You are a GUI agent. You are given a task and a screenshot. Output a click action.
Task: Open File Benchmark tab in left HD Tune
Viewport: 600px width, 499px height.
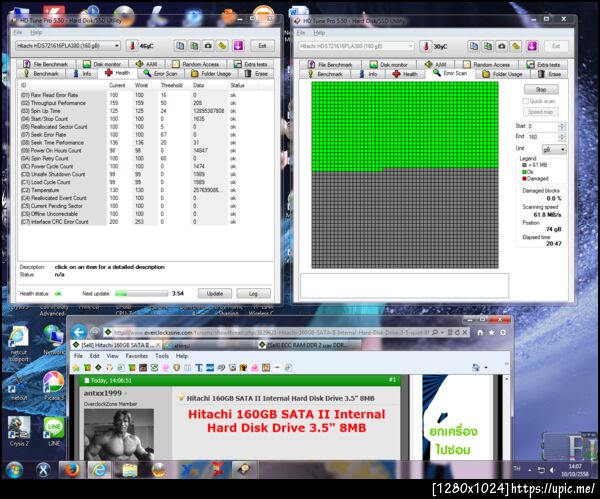point(45,64)
